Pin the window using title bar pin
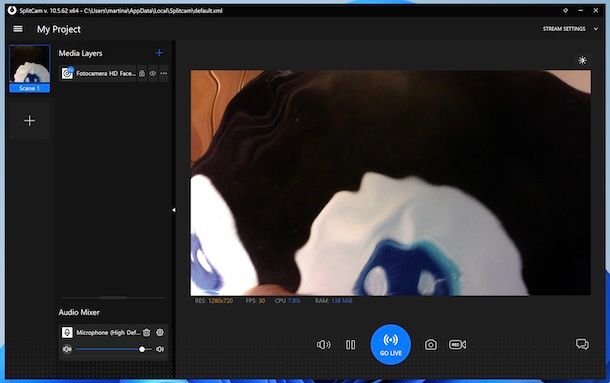Viewport: 610px width, 383px height. pos(566,11)
